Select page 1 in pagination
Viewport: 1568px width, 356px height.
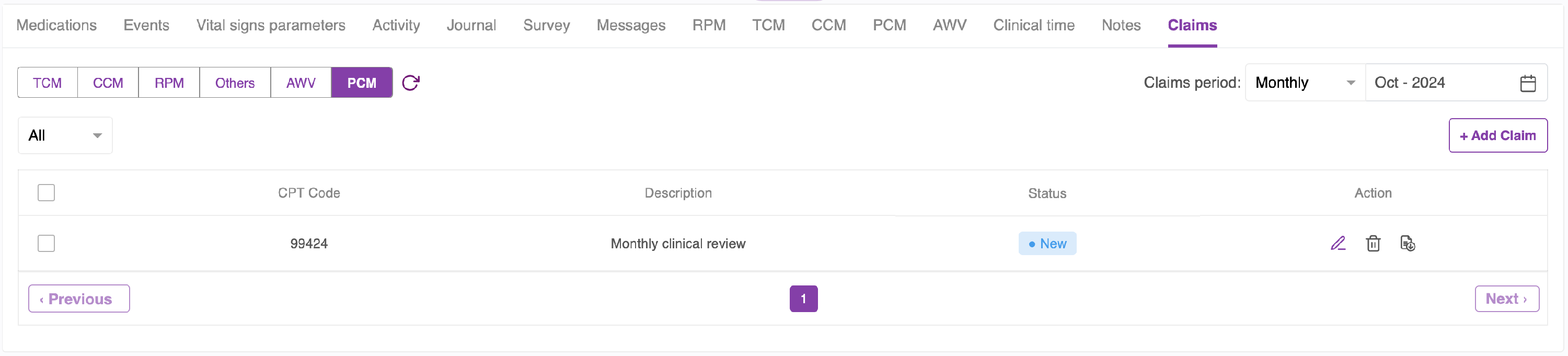pyautogui.click(x=803, y=299)
